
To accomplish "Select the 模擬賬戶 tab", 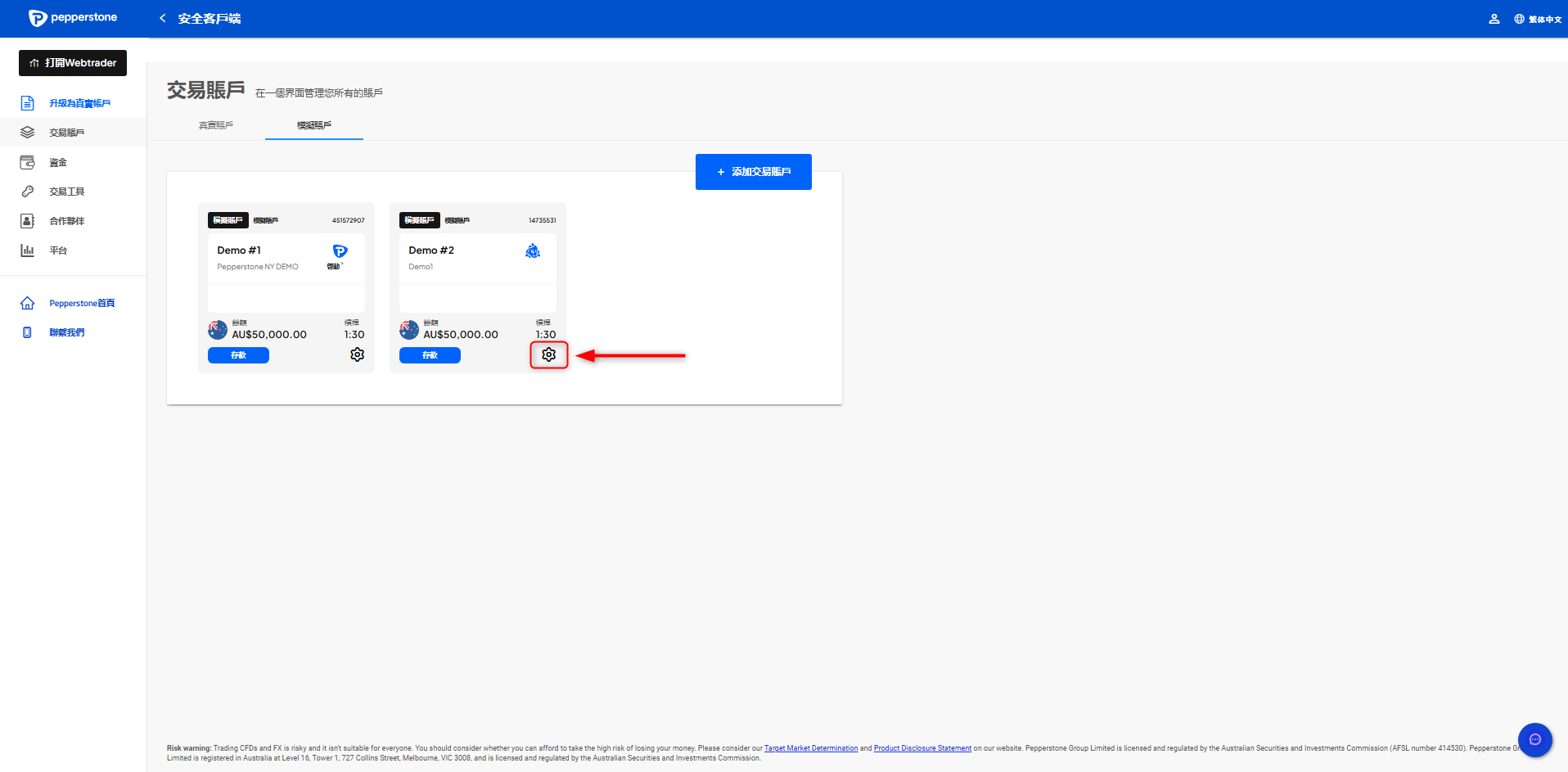I will coord(314,125).
